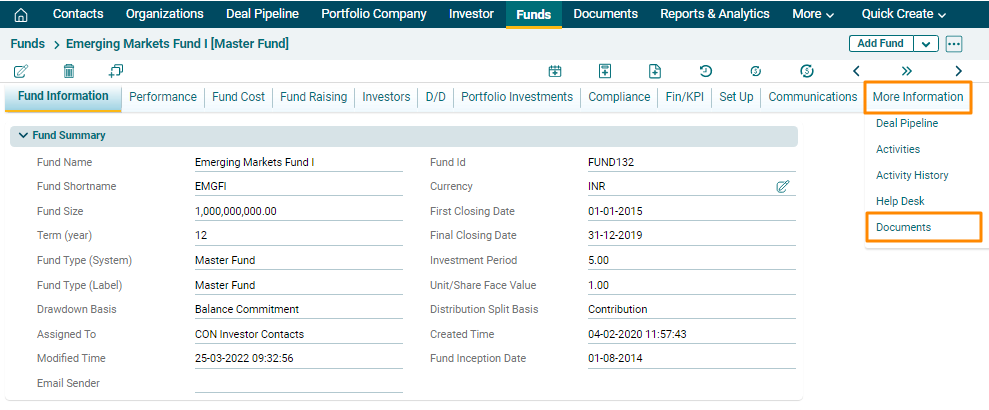Open the More navigation menu
The image size is (989, 410).
coord(813,14)
